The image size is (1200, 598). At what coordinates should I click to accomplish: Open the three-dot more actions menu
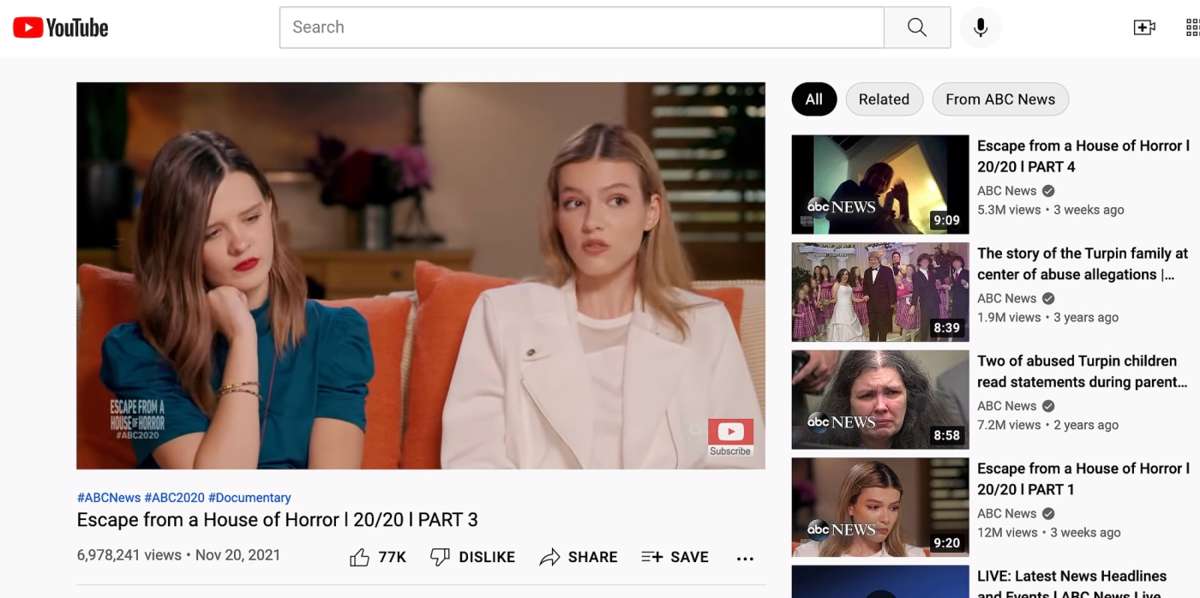click(745, 558)
